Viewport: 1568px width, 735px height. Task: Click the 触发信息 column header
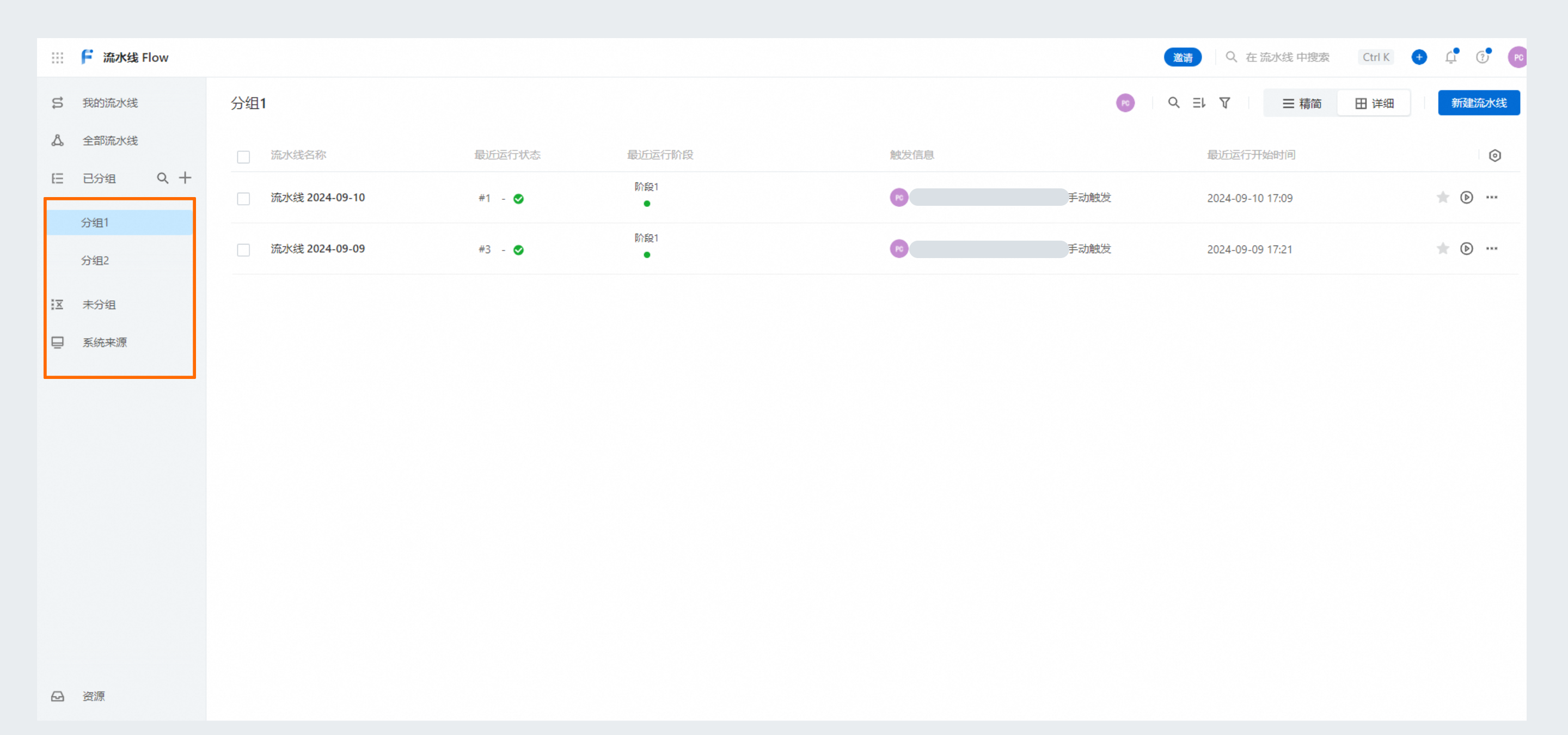coord(912,155)
